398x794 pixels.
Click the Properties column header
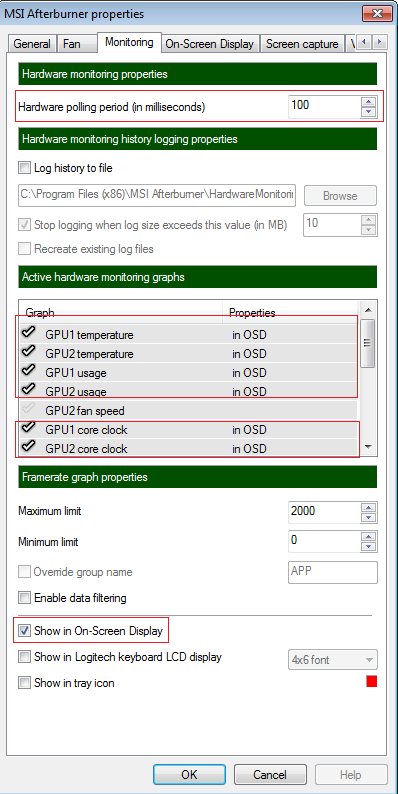pyautogui.click(x=291, y=312)
